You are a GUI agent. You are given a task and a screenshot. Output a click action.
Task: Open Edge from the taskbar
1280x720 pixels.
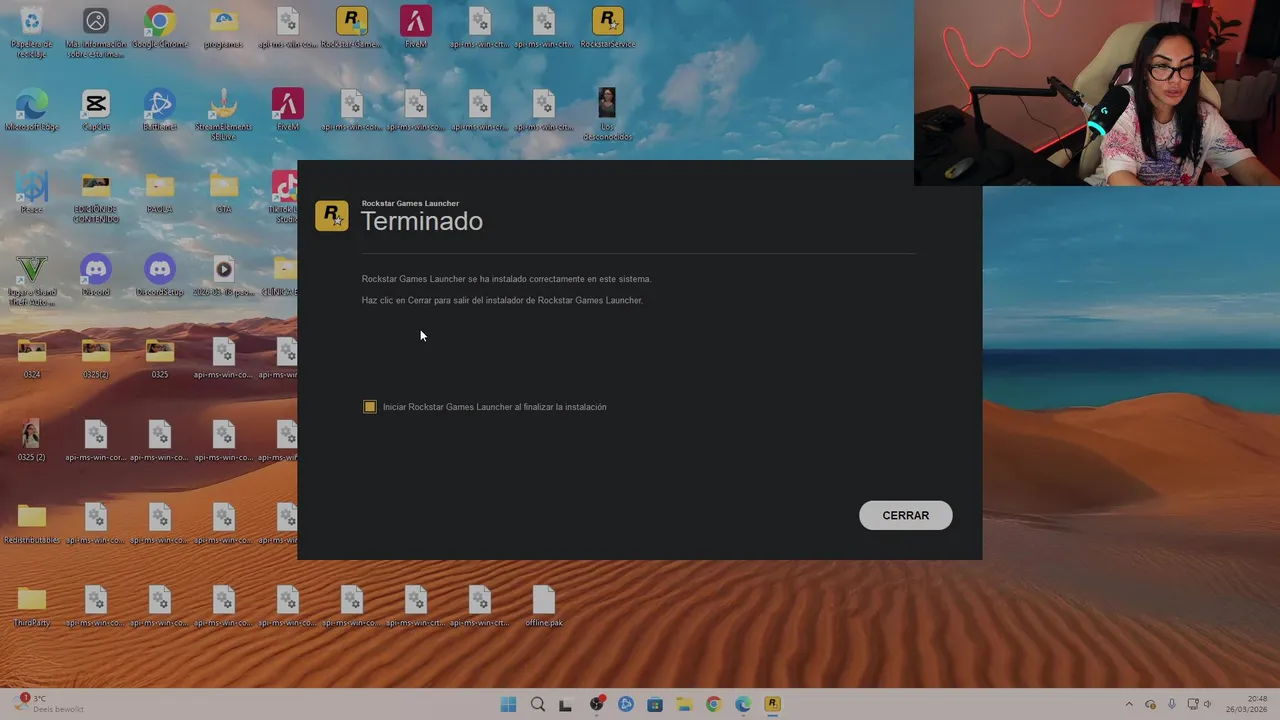(743, 704)
